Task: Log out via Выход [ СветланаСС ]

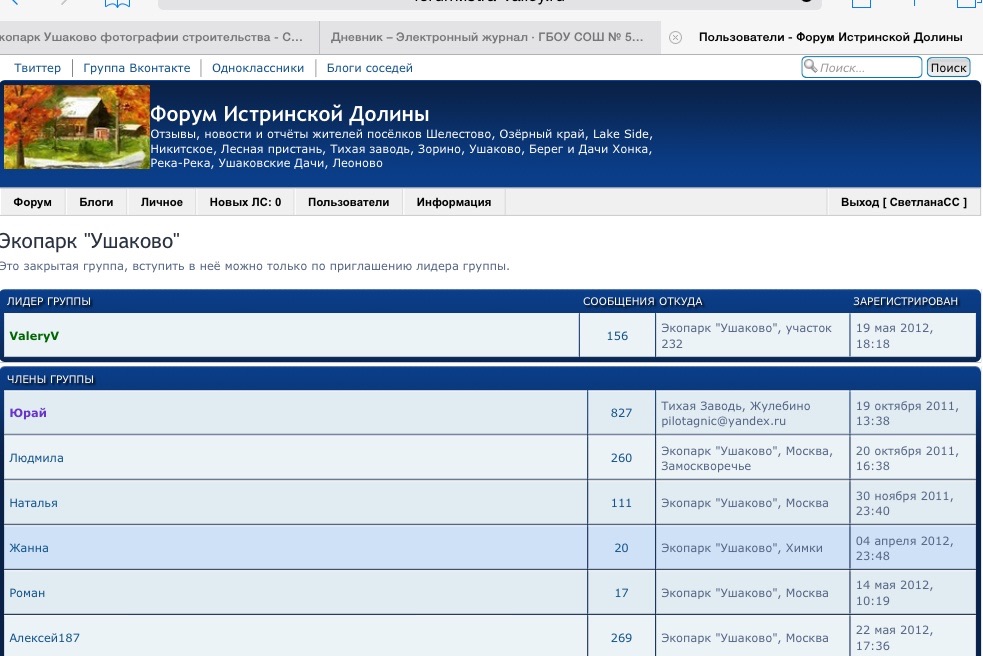Action: (x=904, y=202)
